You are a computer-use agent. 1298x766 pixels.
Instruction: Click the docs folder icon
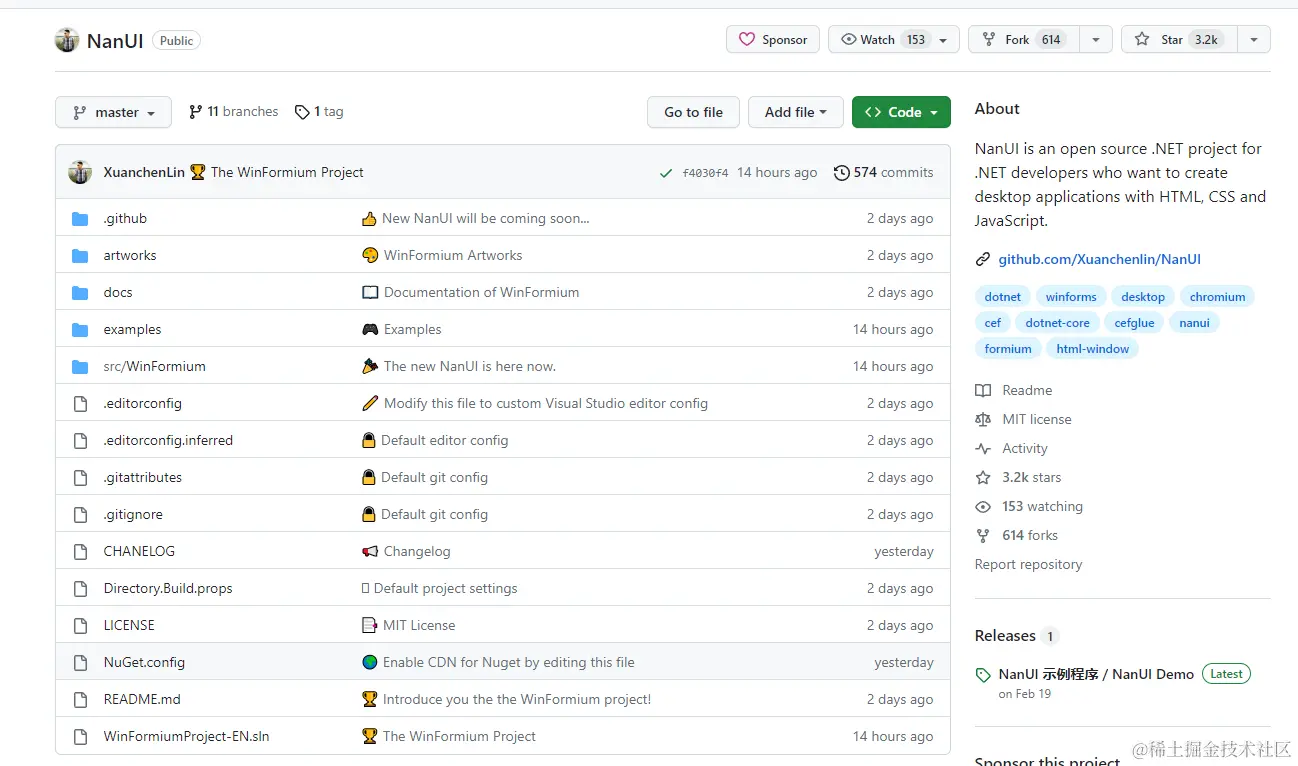point(80,292)
